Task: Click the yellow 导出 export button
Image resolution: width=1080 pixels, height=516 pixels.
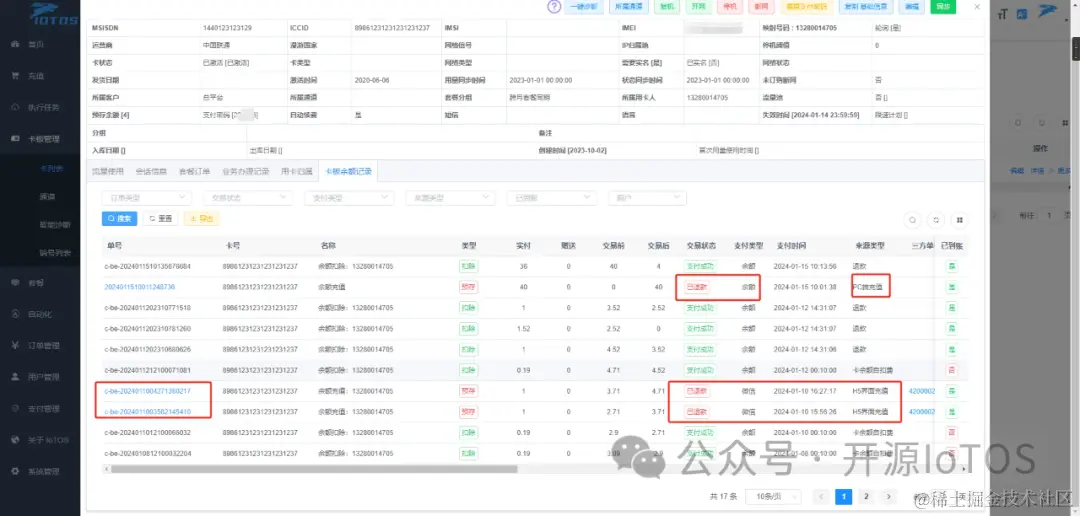Action: [x=202, y=218]
